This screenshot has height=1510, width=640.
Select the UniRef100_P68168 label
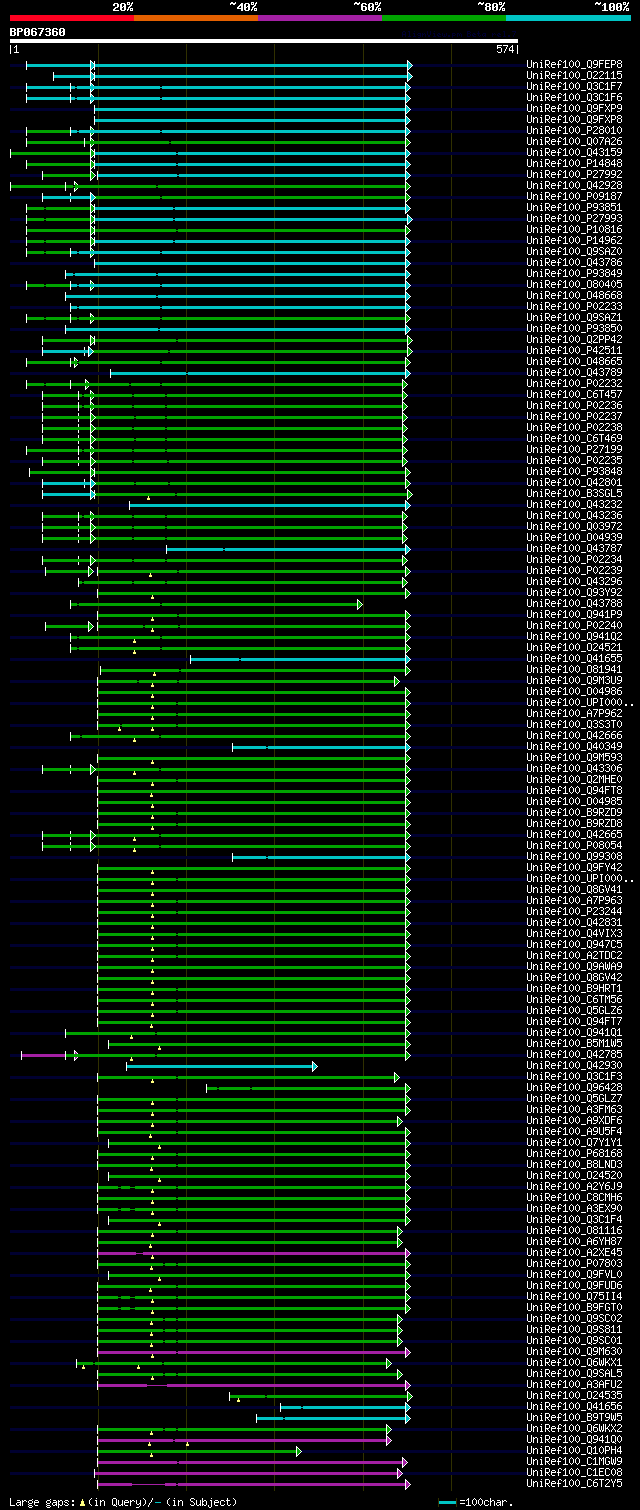(573, 1154)
